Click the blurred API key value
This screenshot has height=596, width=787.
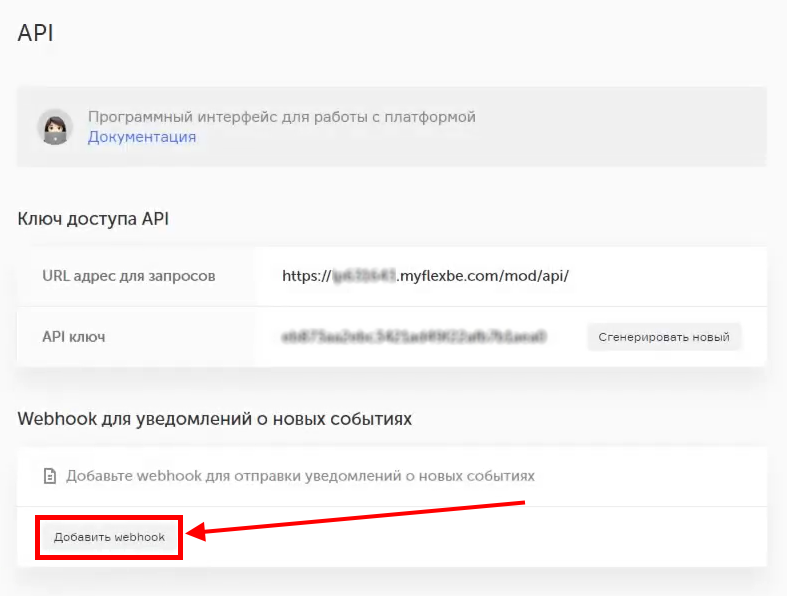point(414,337)
